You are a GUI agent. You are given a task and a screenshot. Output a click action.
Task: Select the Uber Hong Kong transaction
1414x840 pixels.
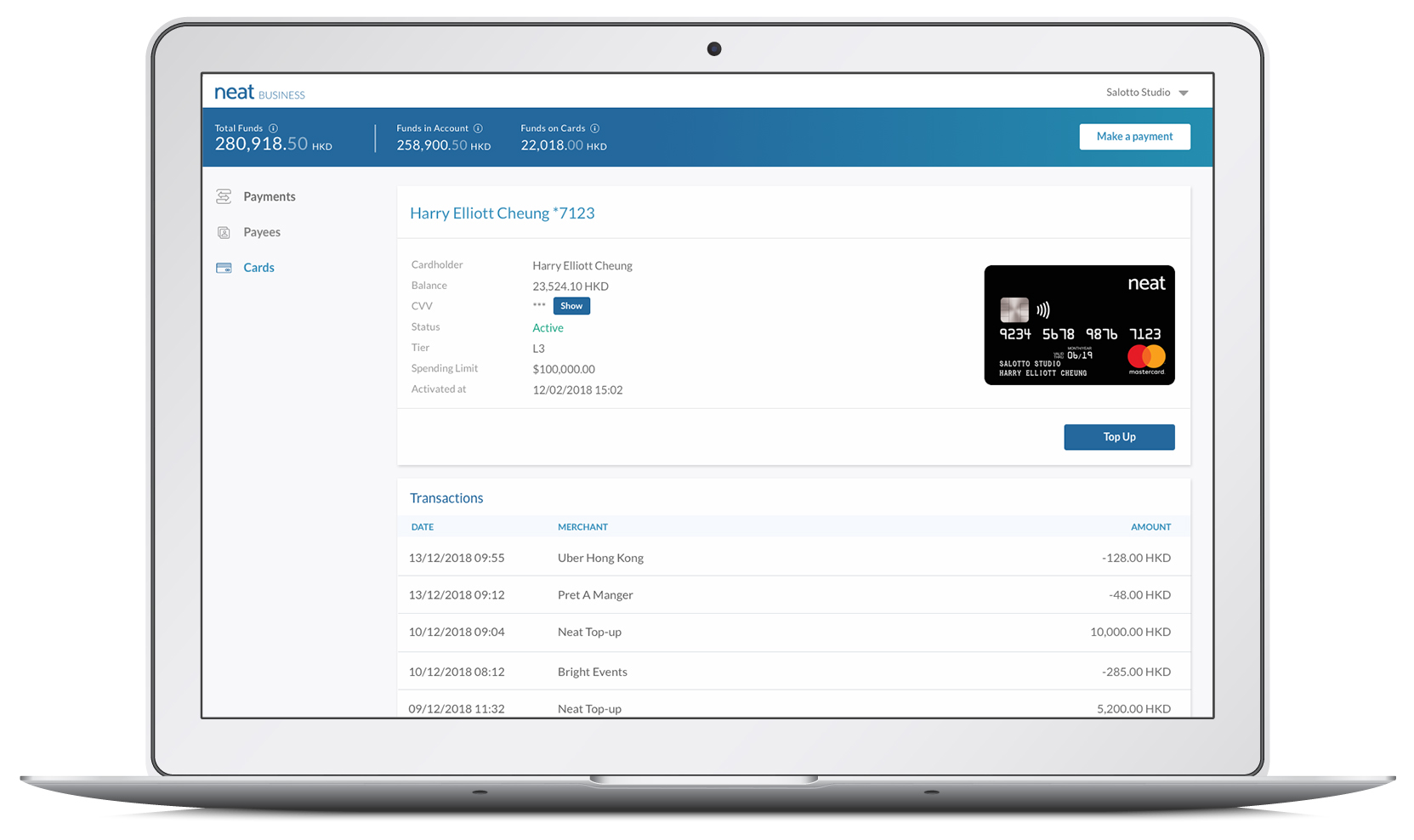(794, 558)
